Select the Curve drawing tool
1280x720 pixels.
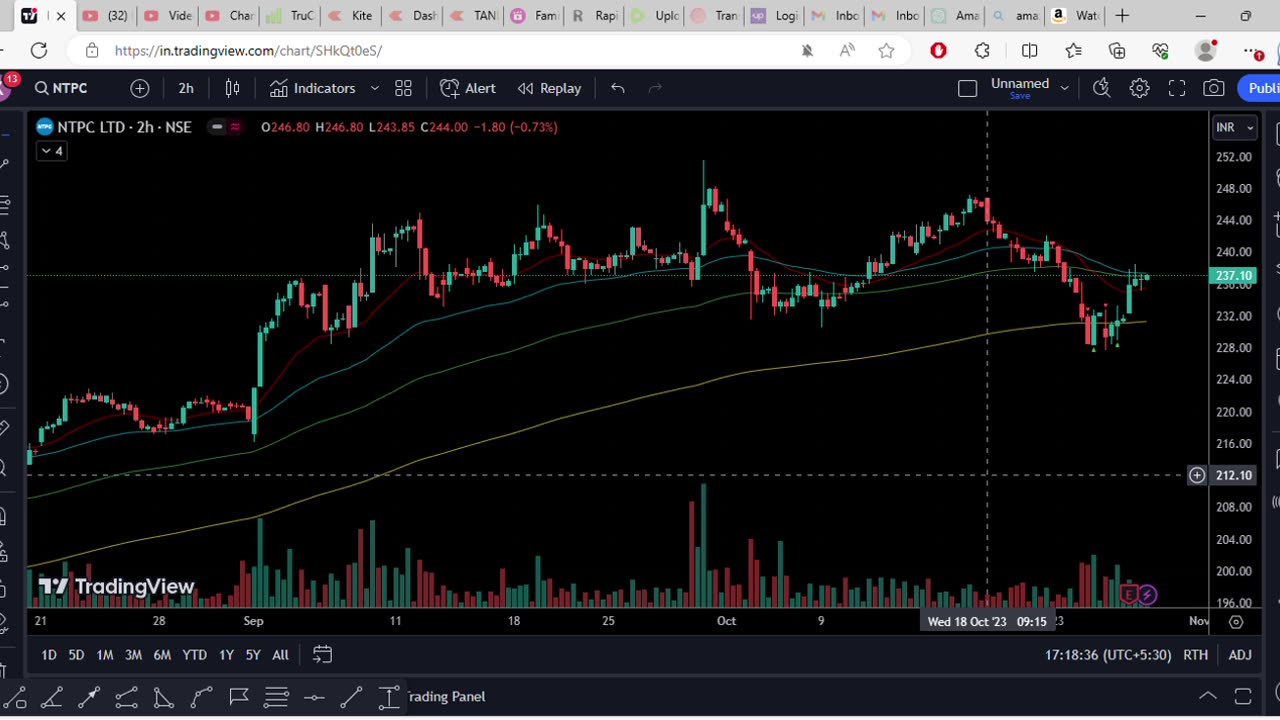(201, 697)
